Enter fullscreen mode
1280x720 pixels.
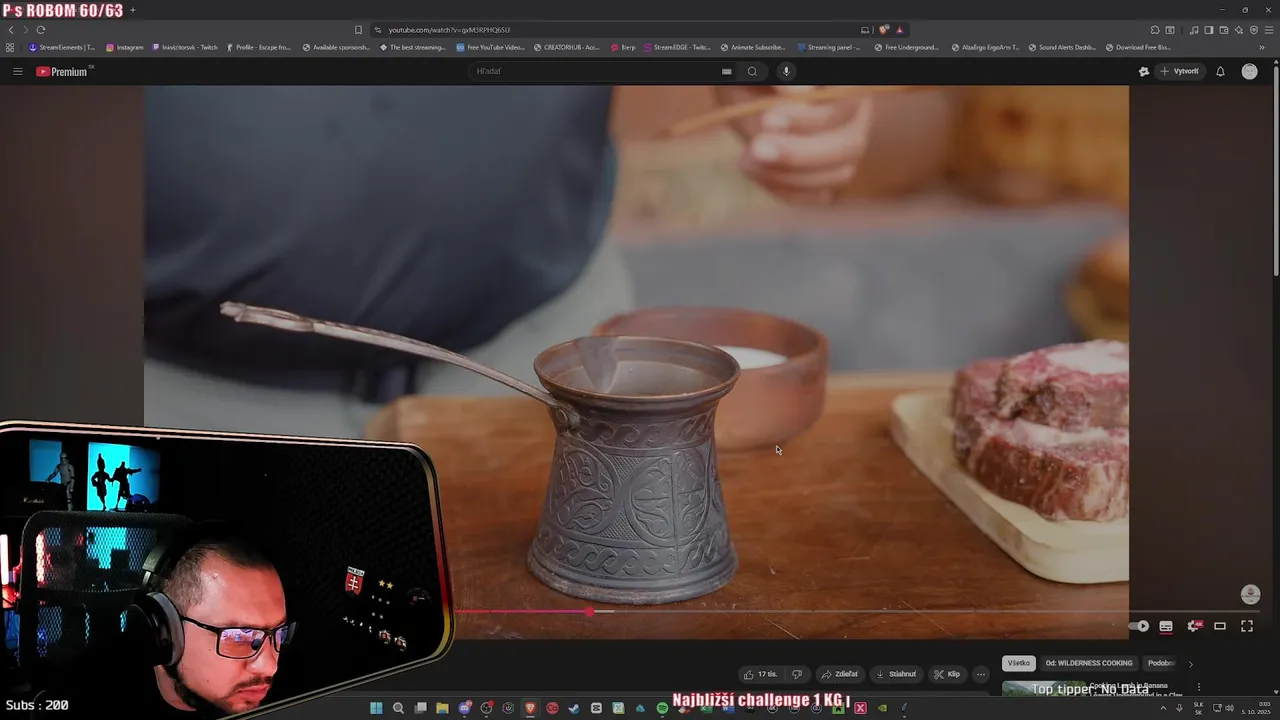coord(1247,626)
